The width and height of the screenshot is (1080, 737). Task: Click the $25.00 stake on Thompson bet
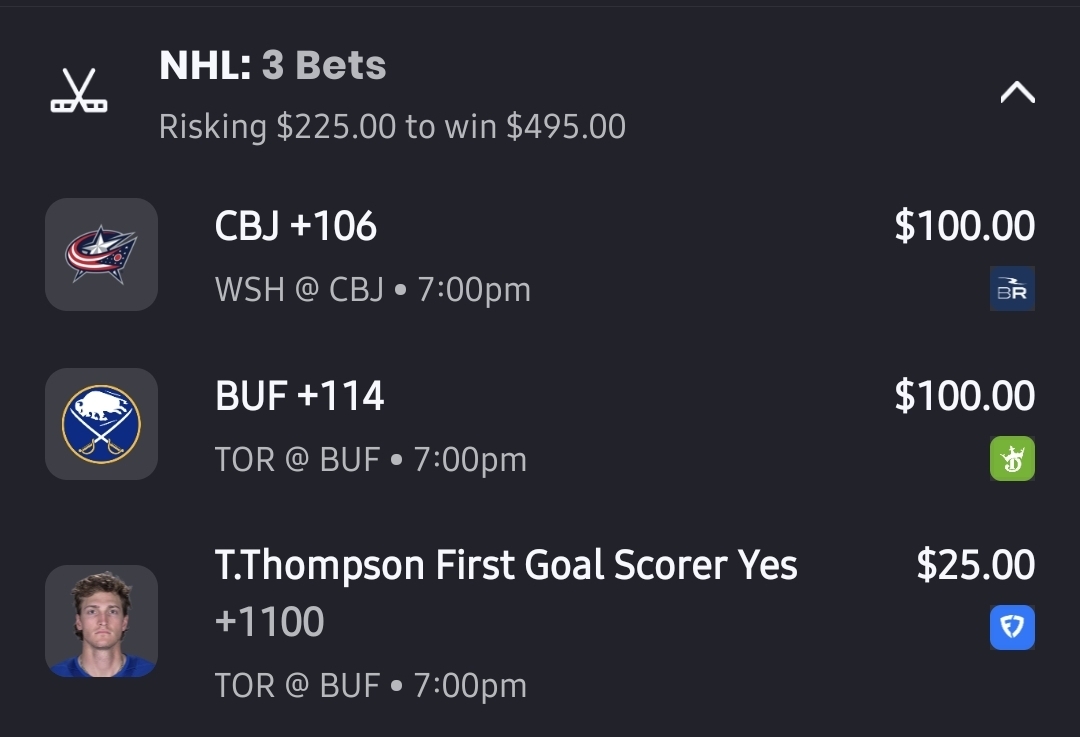coord(975,566)
